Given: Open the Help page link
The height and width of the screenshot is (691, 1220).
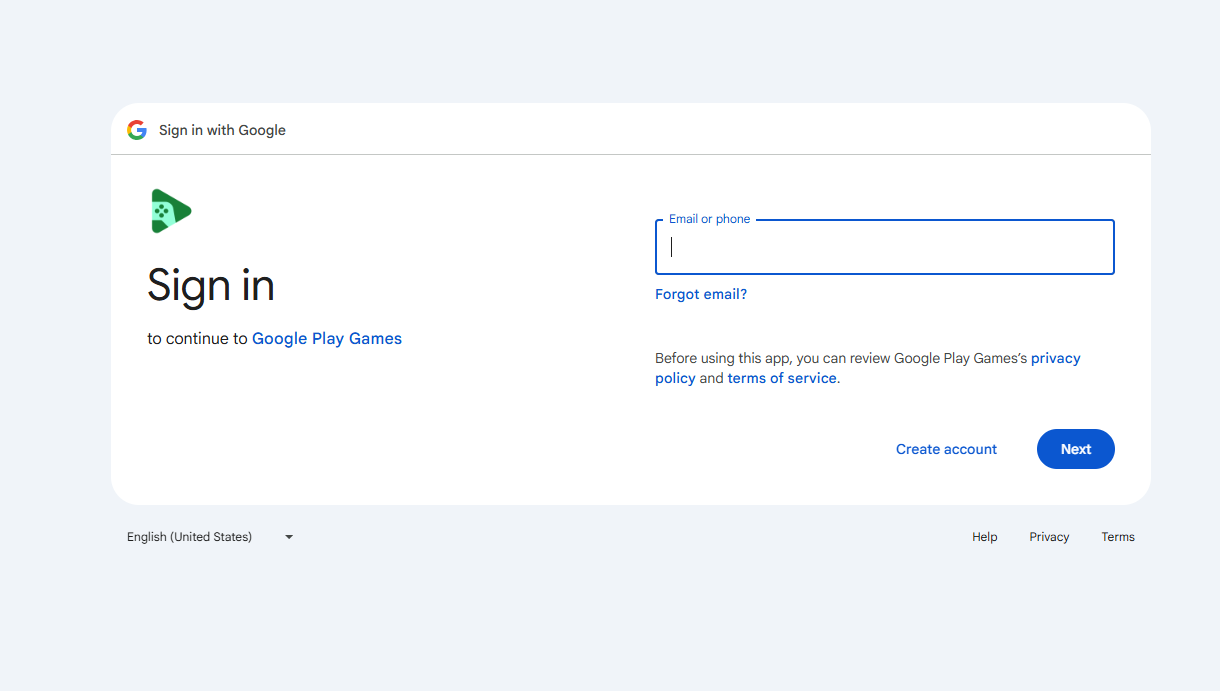Looking at the screenshot, I should click(x=984, y=537).
